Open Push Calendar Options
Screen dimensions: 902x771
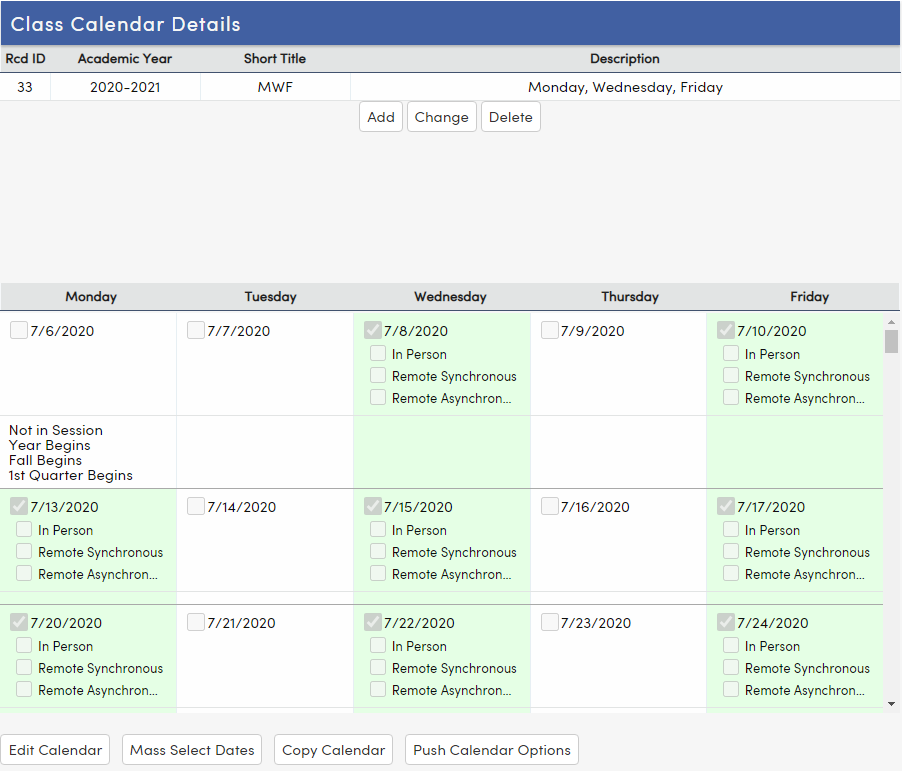[492, 750]
